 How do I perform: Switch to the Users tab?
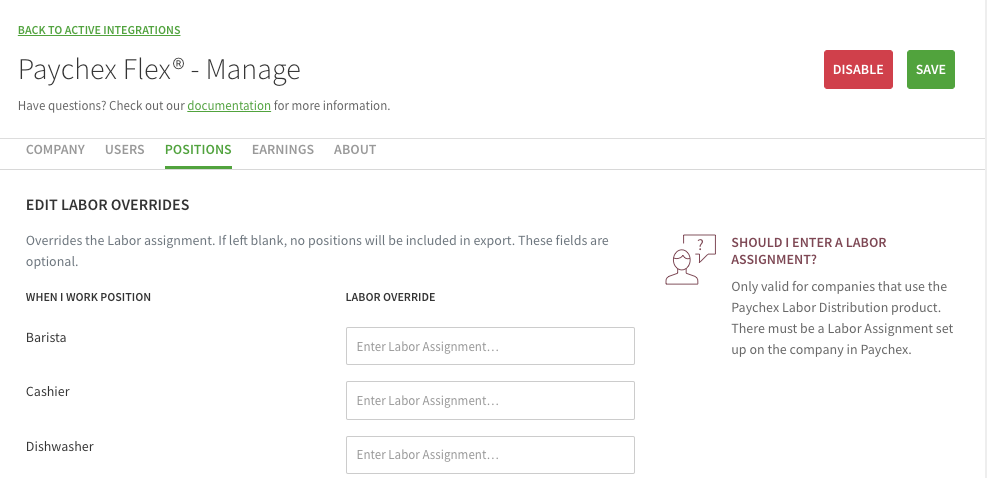pyautogui.click(x=125, y=150)
